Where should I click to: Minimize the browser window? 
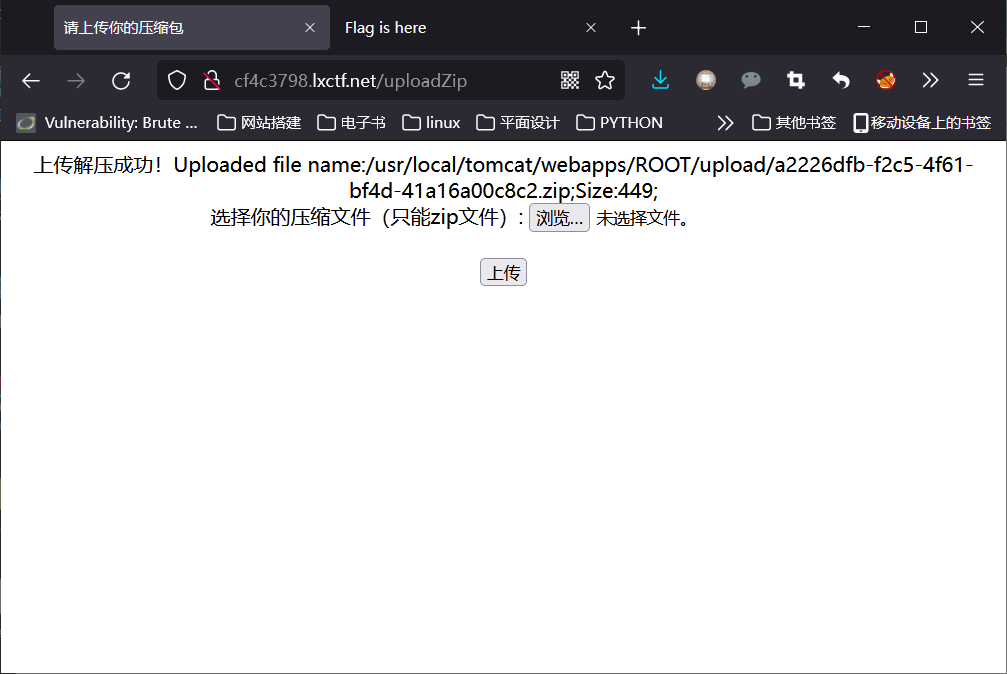click(864, 27)
